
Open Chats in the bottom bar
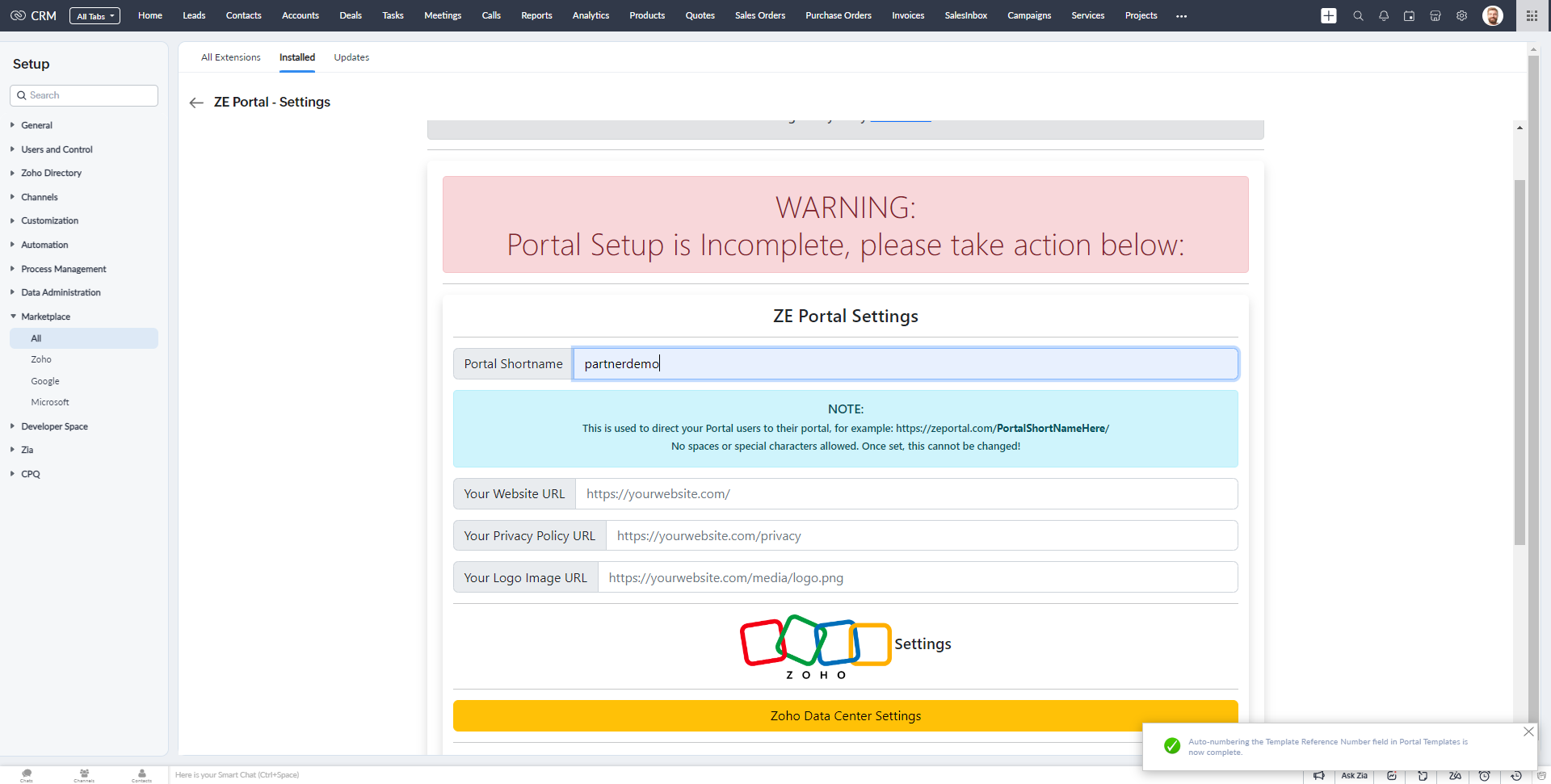pyautogui.click(x=27, y=775)
